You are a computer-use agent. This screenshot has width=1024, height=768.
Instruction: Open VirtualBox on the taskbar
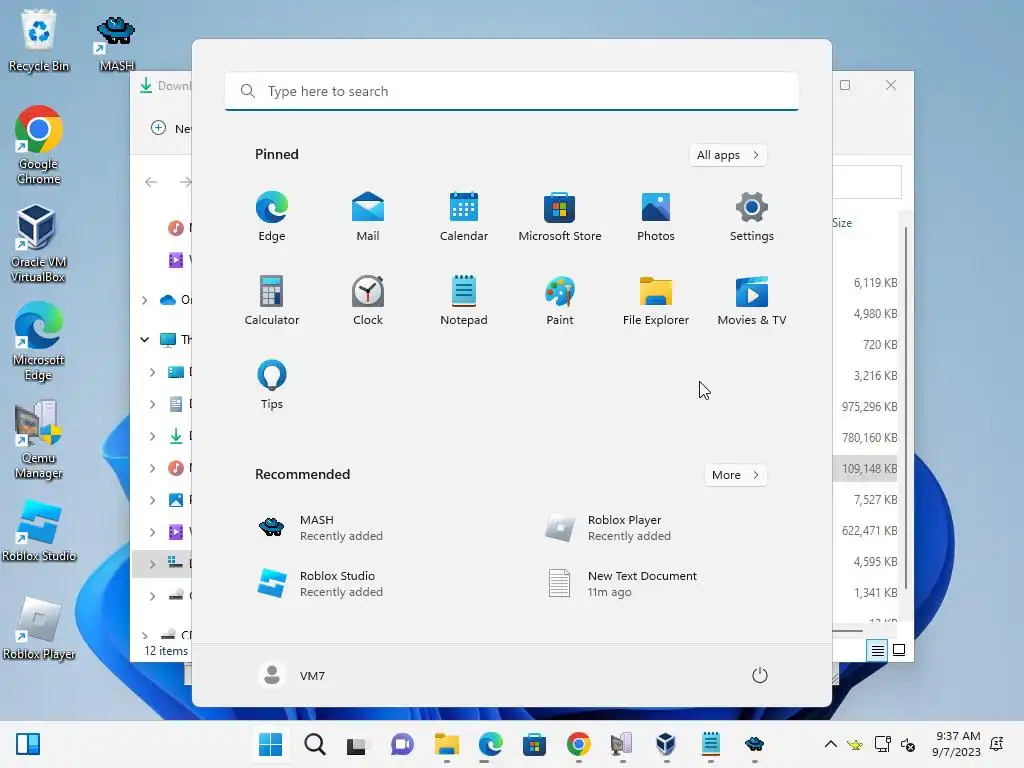click(x=665, y=744)
